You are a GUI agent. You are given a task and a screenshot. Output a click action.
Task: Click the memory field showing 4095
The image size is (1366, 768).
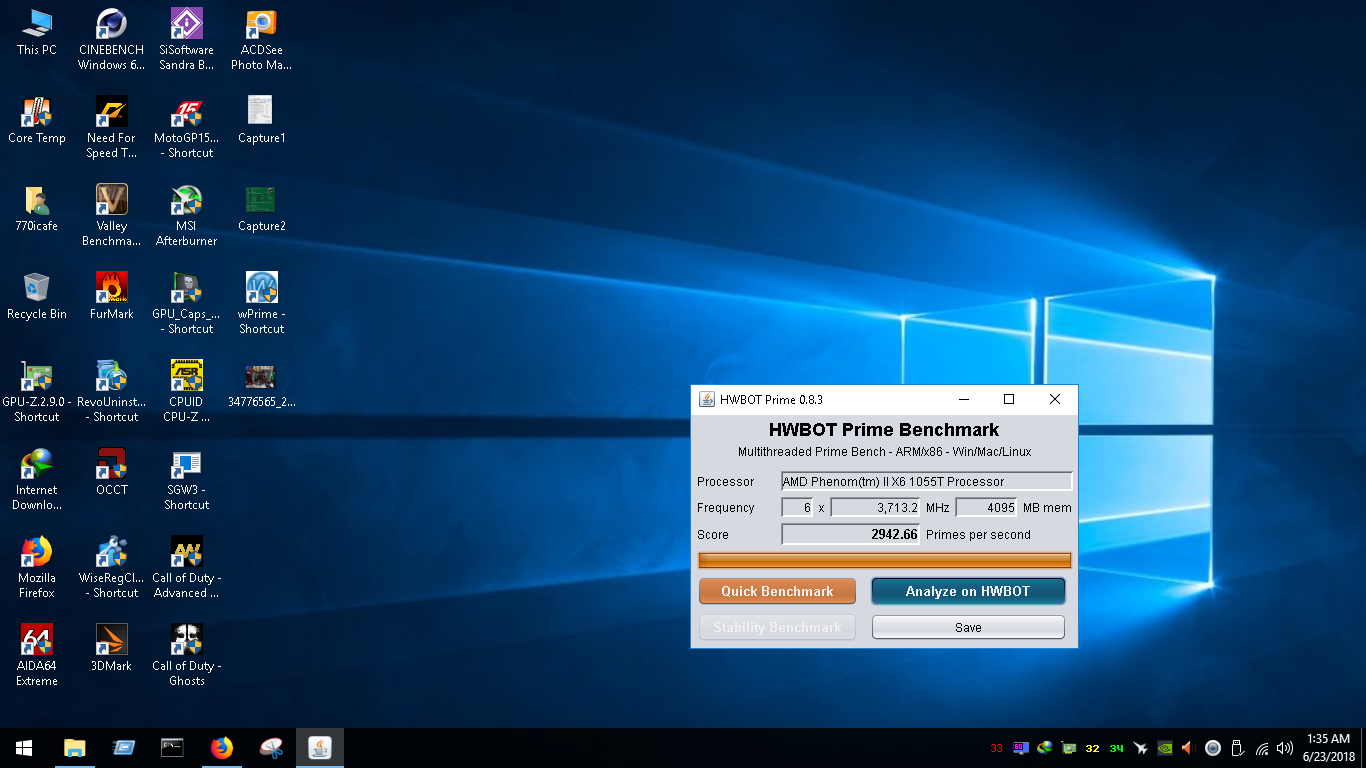[x=986, y=508]
